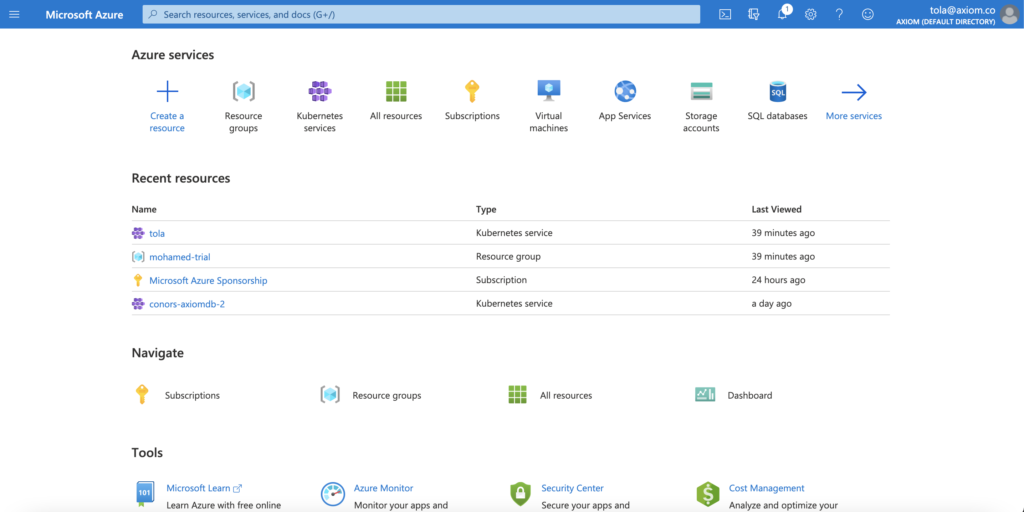Navigate to Resource groups under Navigate
This screenshot has height=512, width=1024.
point(387,395)
